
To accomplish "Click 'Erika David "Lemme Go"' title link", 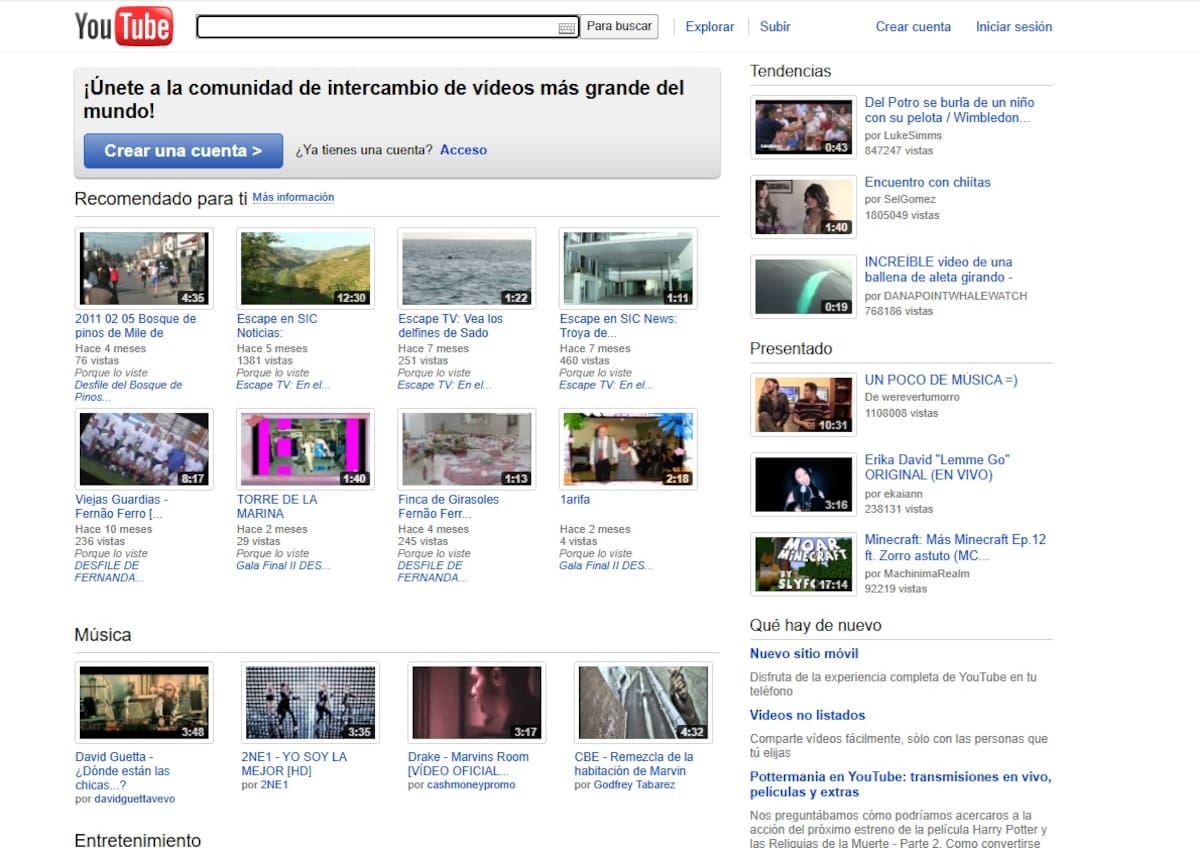I will point(938,467).
